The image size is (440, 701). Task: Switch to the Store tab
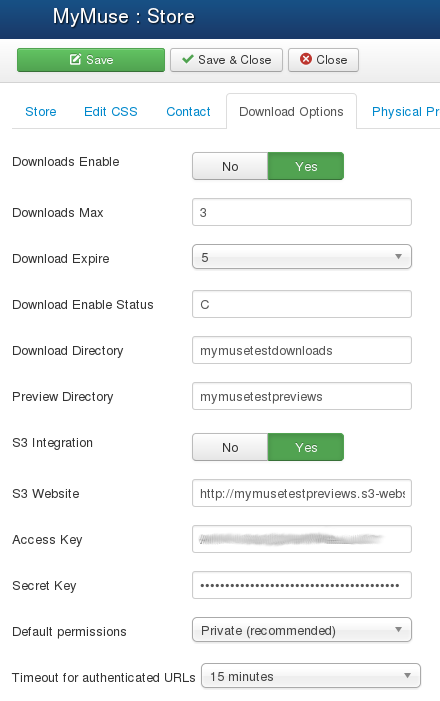pyautogui.click(x=41, y=112)
